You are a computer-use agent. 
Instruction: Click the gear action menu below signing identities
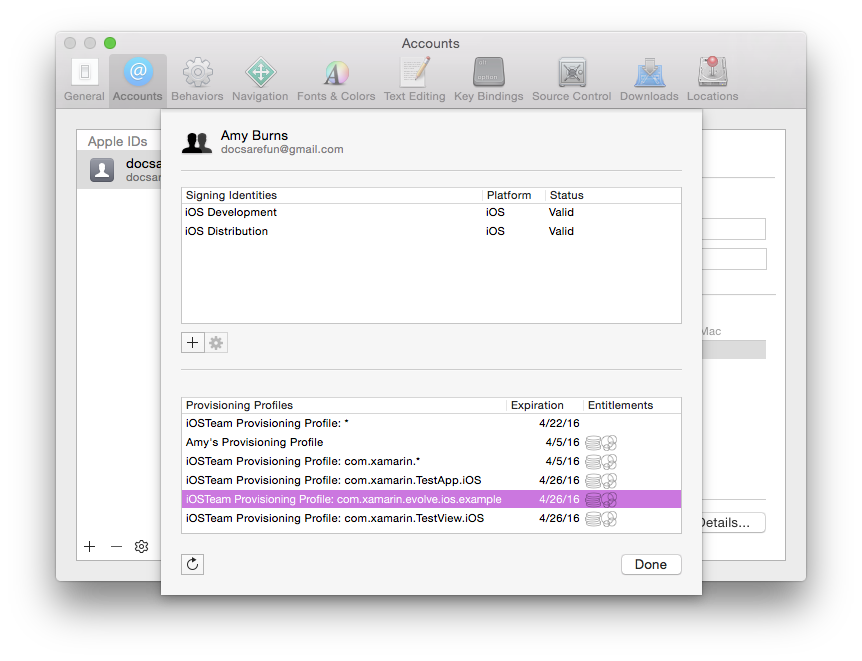coord(216,342)
